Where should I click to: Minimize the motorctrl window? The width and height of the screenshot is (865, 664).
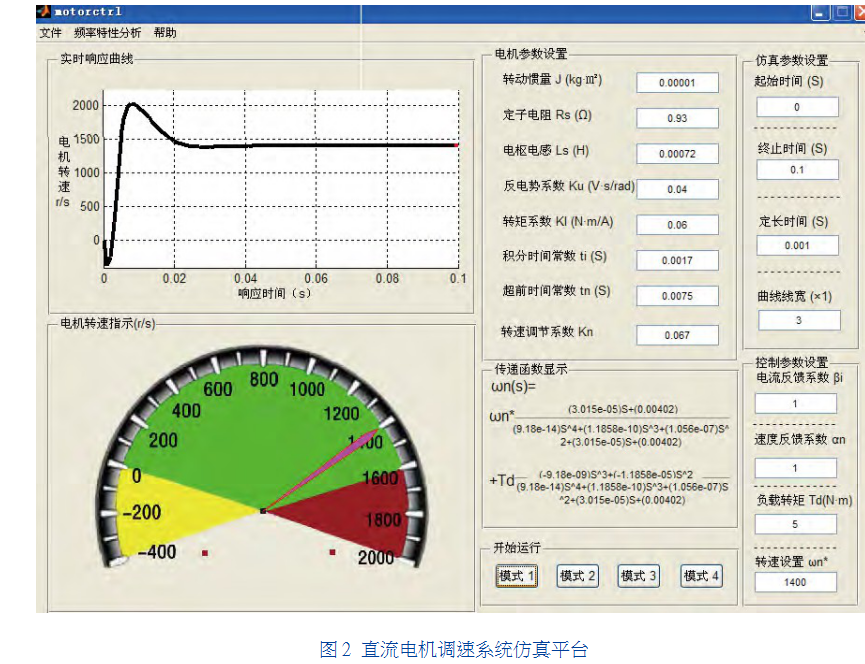pos(819,12)
